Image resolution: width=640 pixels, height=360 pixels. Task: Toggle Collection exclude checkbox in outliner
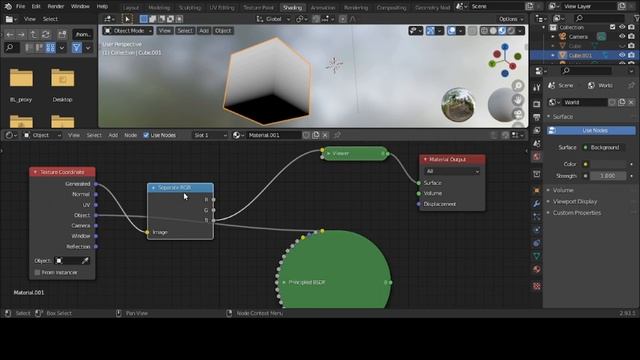pyautogui.click(x=613, y=27)
